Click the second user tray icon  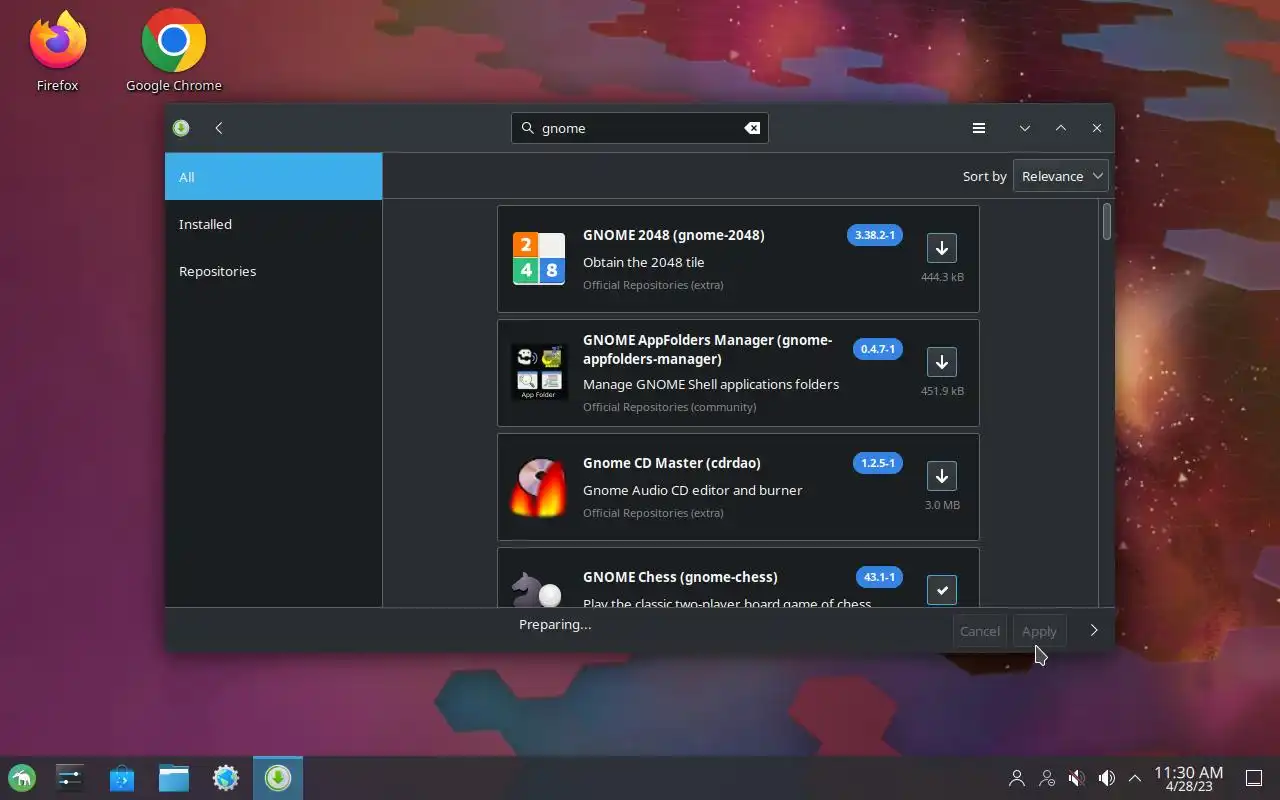click(x=1047, y=778)
